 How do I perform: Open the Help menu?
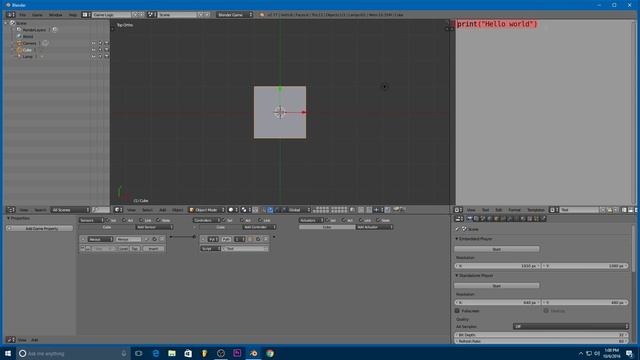tap(73, 15)
